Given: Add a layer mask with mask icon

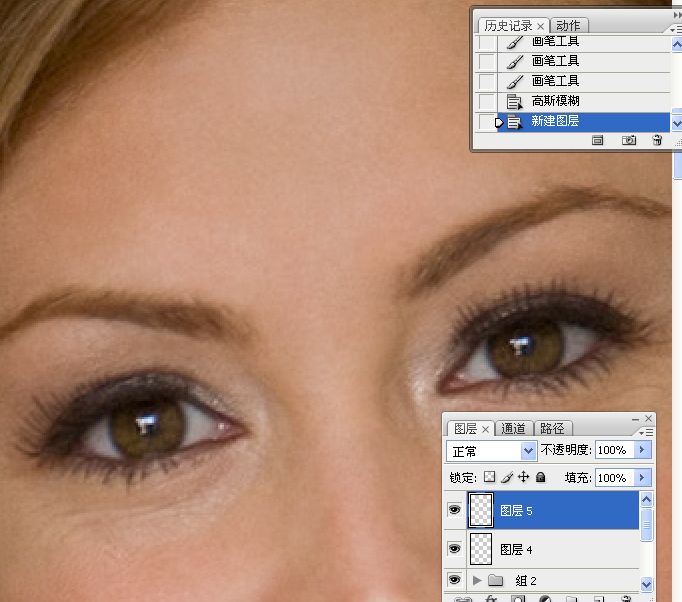Looking at the screenshot, I should 518,599.
